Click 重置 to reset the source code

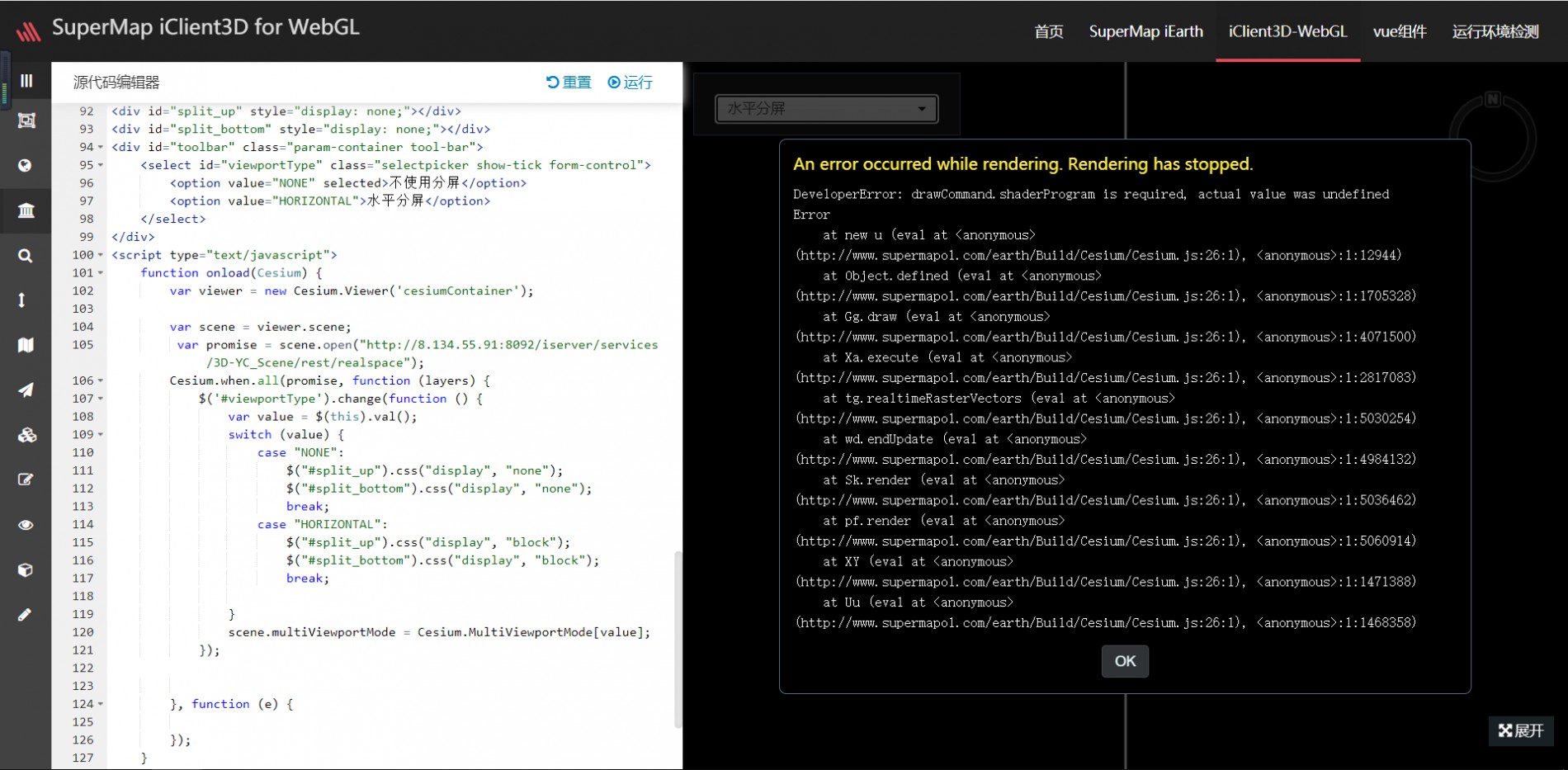tap(569, 83)
